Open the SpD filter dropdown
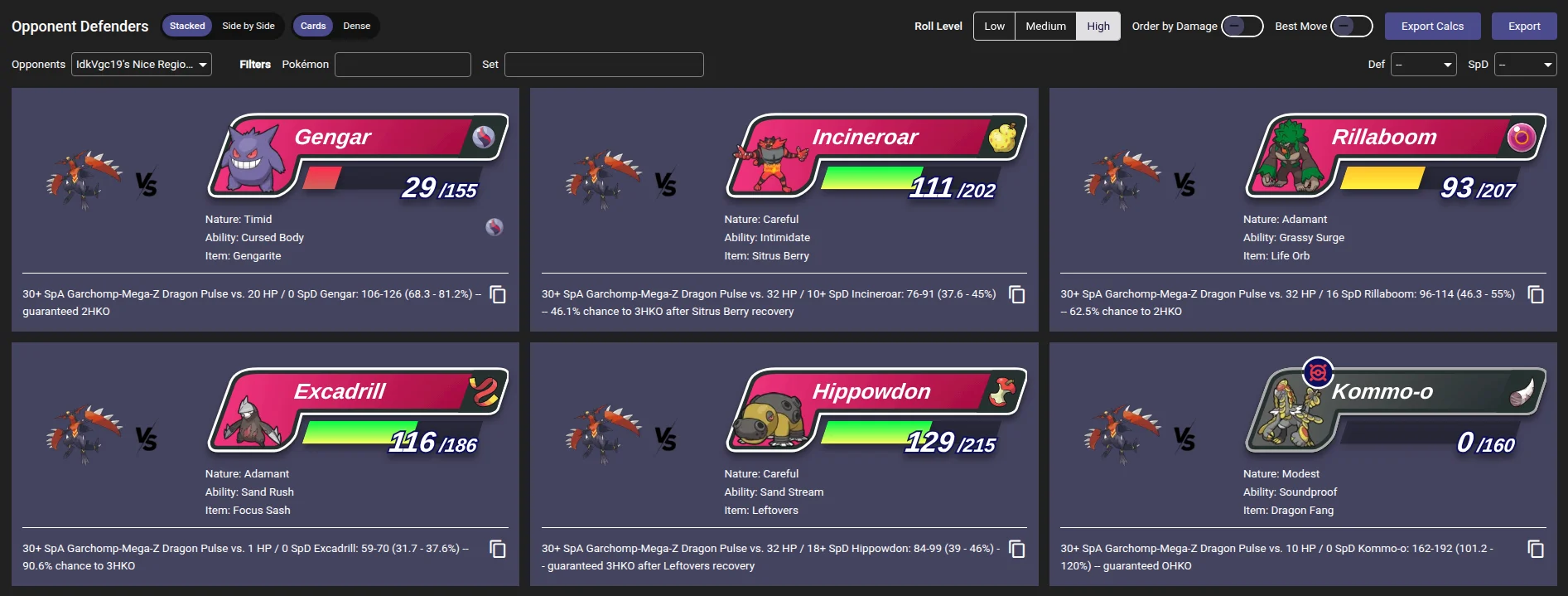The height and width of the screenshot is (596, 1568). [1525, 64]
